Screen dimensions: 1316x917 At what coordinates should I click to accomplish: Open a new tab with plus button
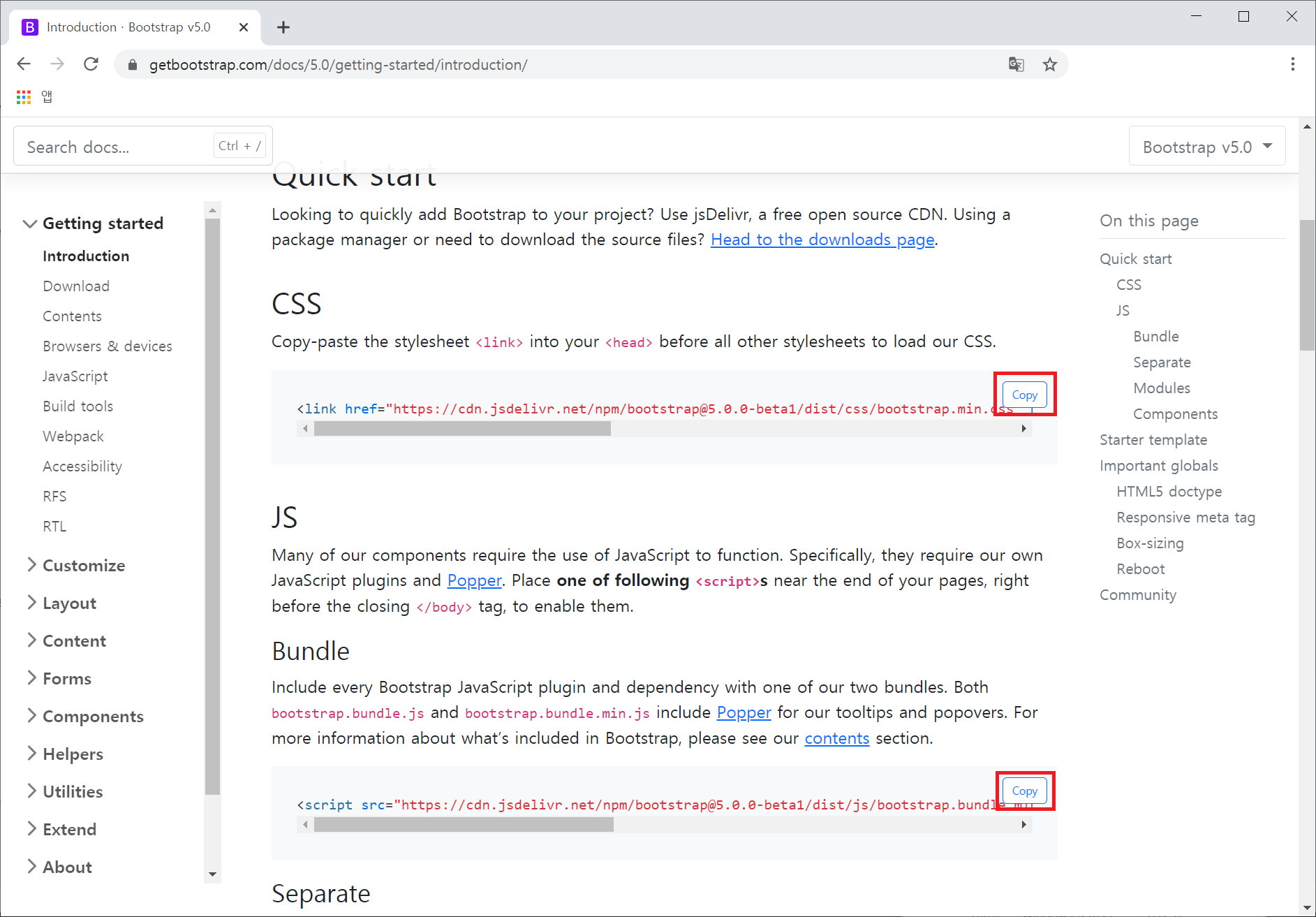pyautogui.click(x=283, y=27)
